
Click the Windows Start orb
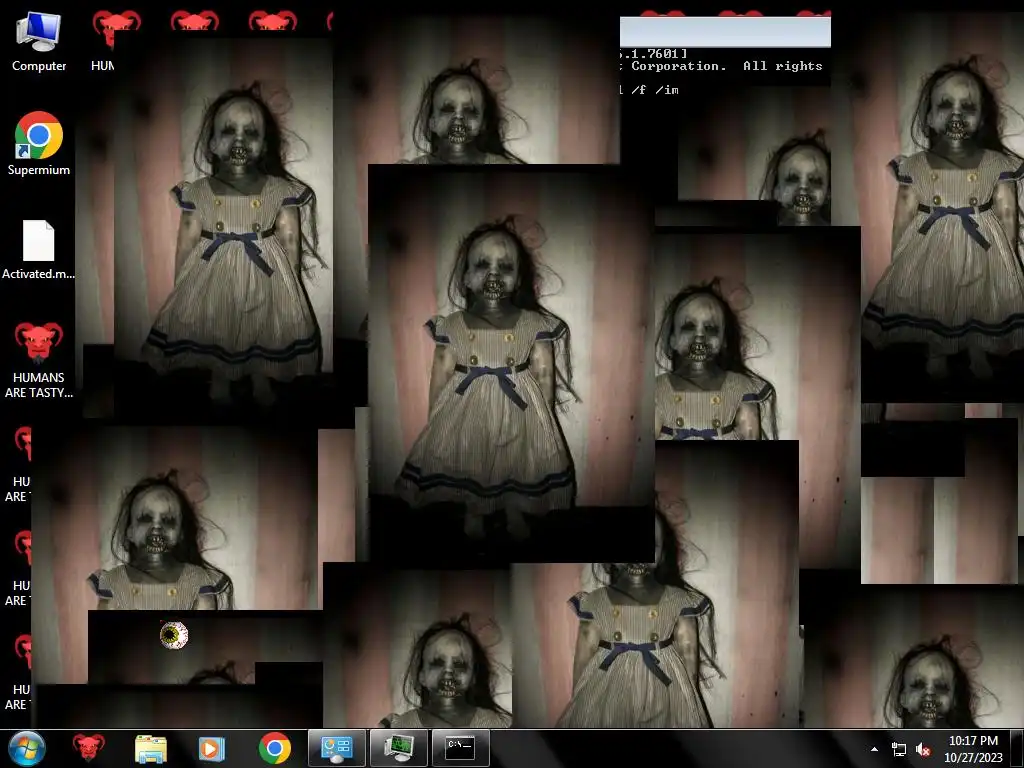click(27, 748)
